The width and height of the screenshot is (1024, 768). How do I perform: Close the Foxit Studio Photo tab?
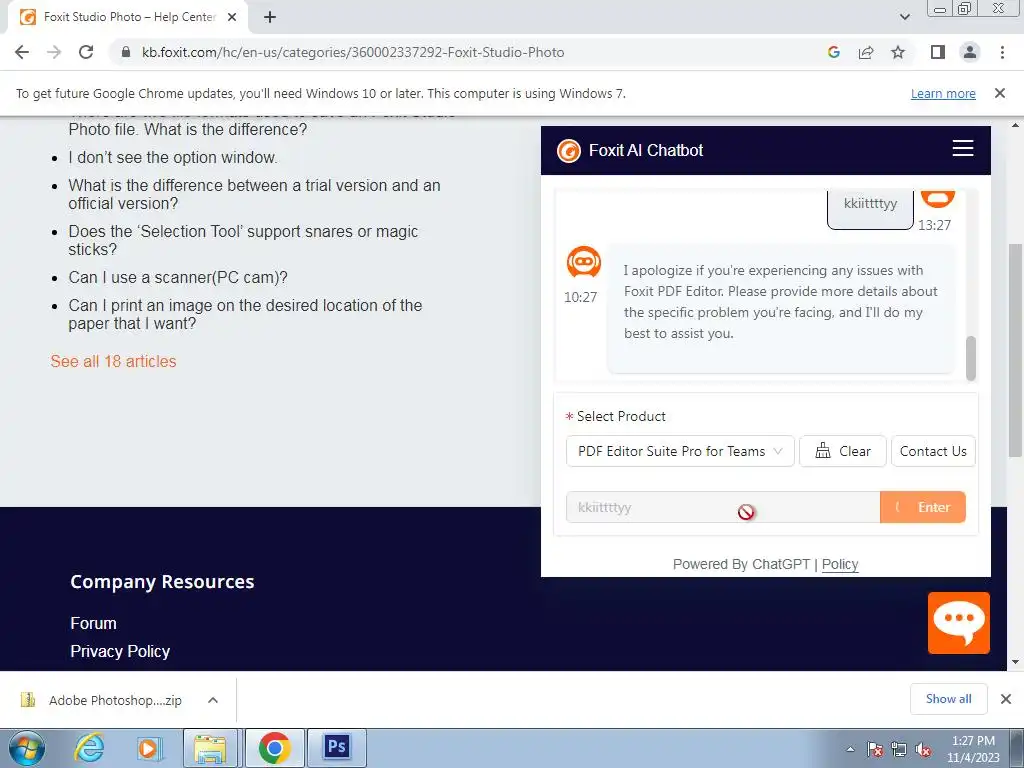pos(232,17)
